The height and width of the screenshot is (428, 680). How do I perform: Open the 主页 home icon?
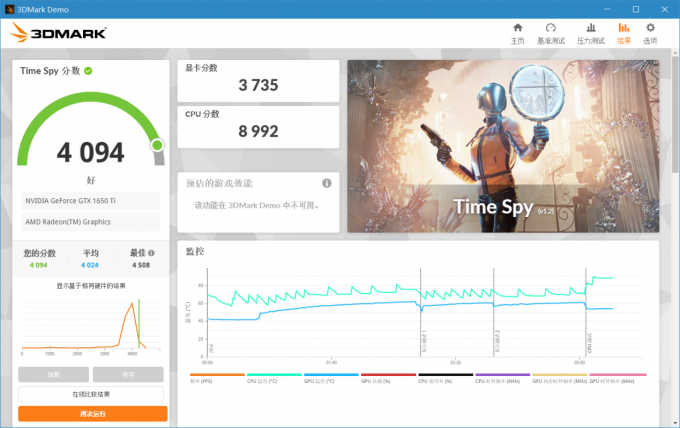(517, 33)
